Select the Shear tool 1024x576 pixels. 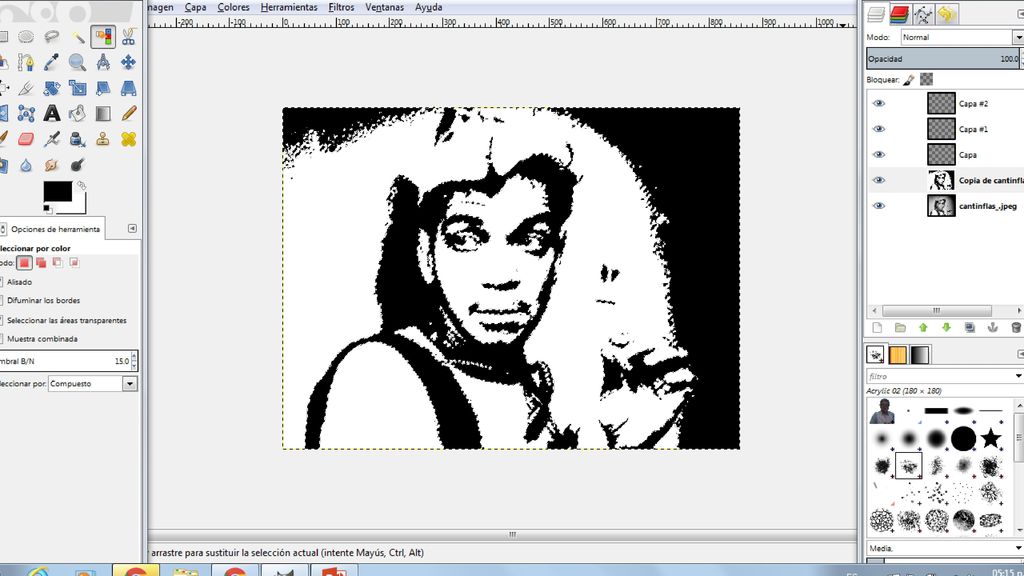[x=103, y=88]
